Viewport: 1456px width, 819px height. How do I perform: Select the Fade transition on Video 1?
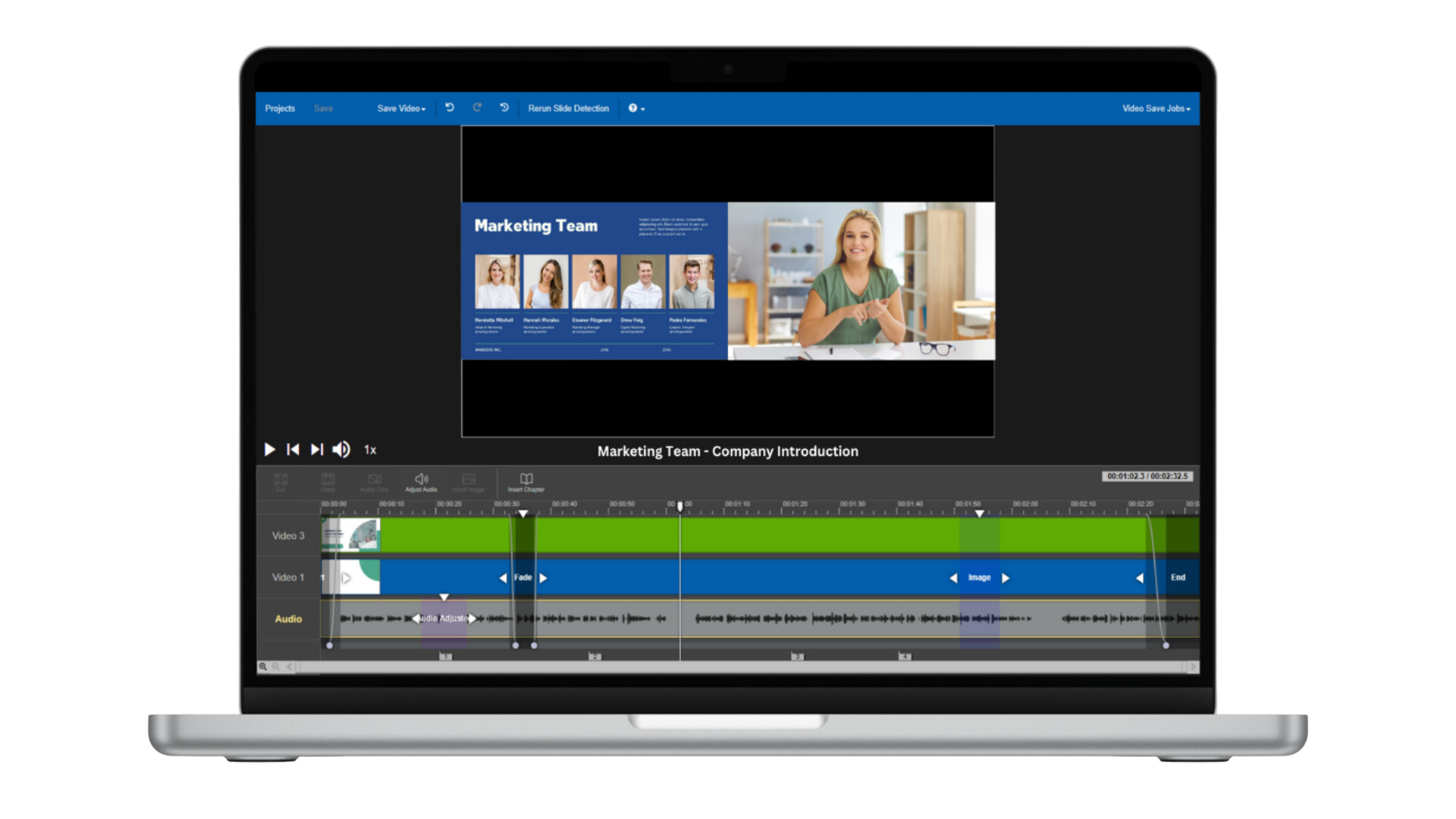coord(523,578)
